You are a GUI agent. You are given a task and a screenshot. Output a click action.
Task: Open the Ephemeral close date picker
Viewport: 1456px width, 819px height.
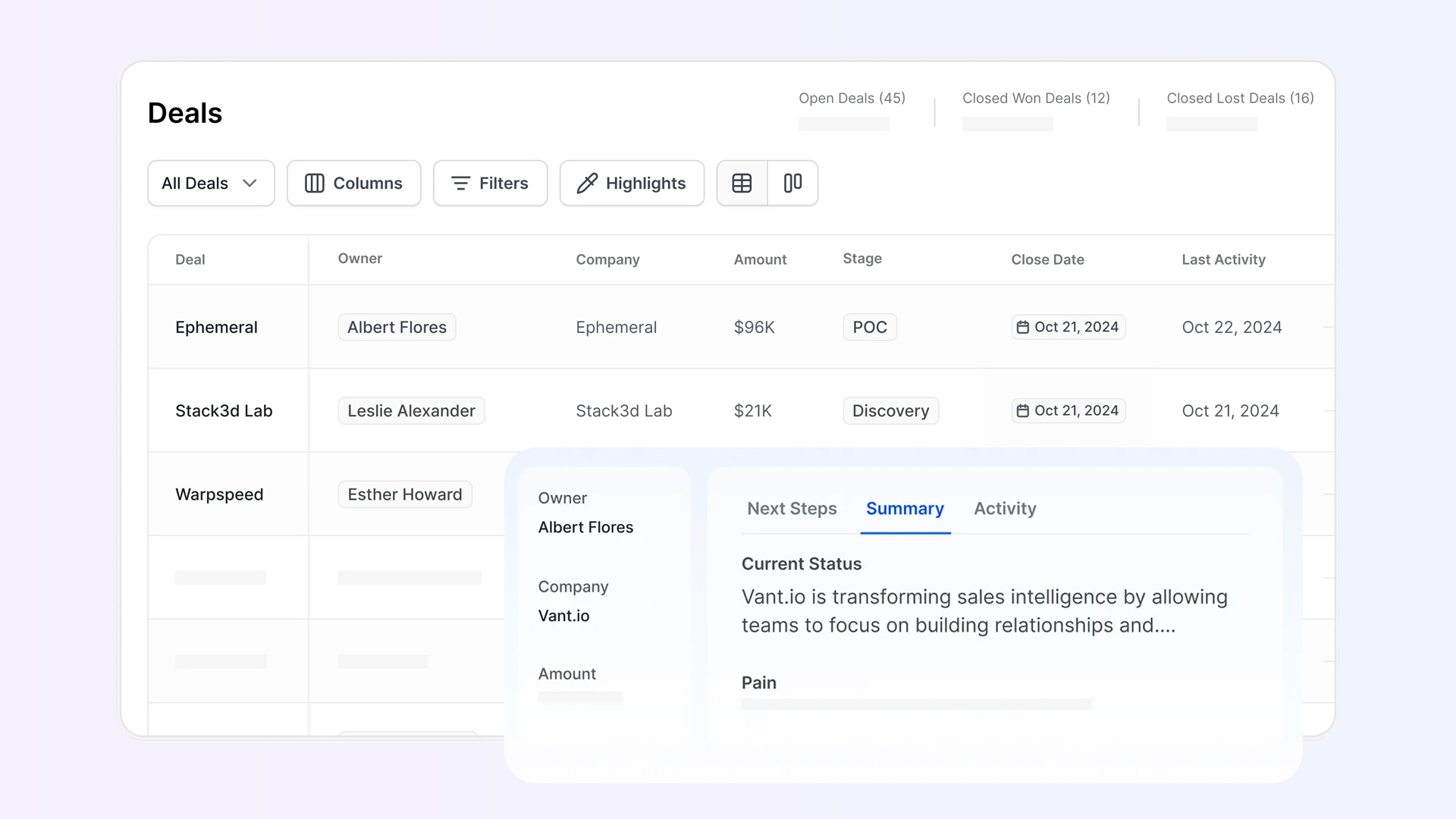click(1068, 327)
